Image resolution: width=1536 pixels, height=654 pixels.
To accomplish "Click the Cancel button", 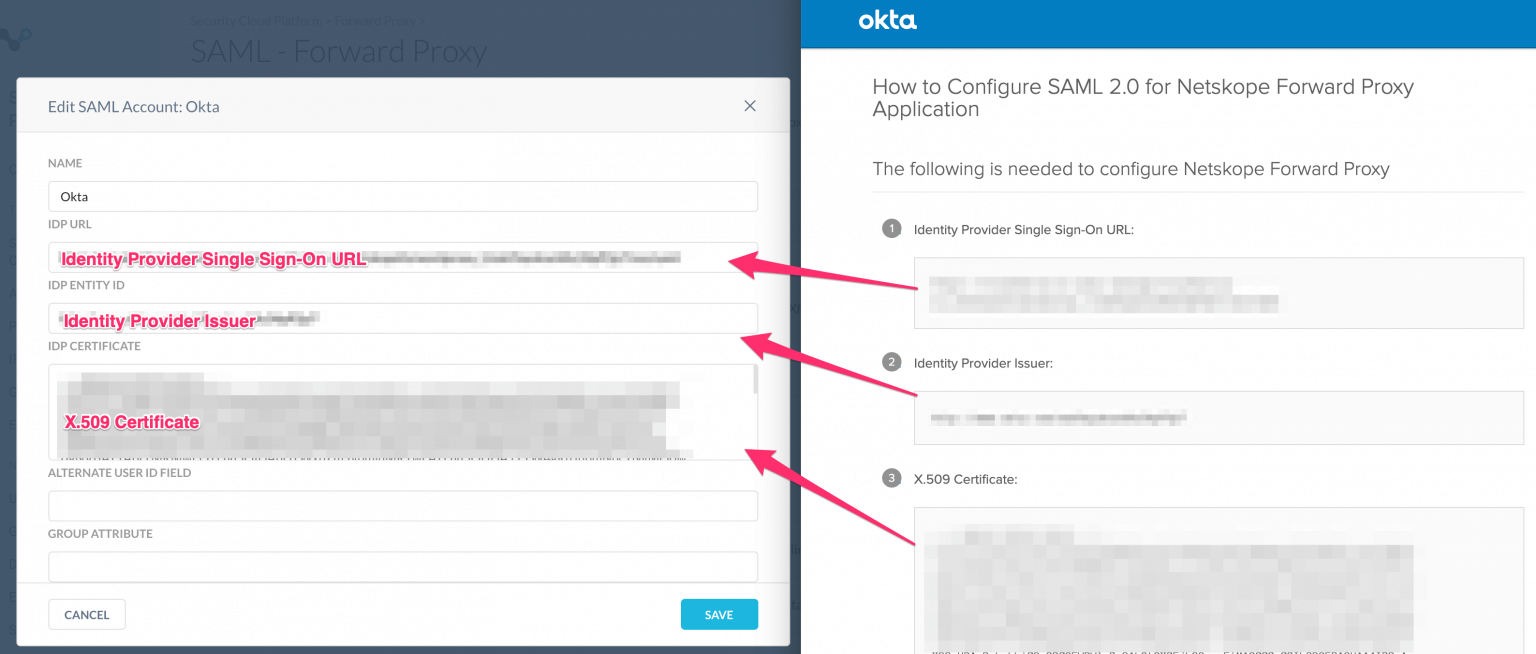I will [87, 614].
